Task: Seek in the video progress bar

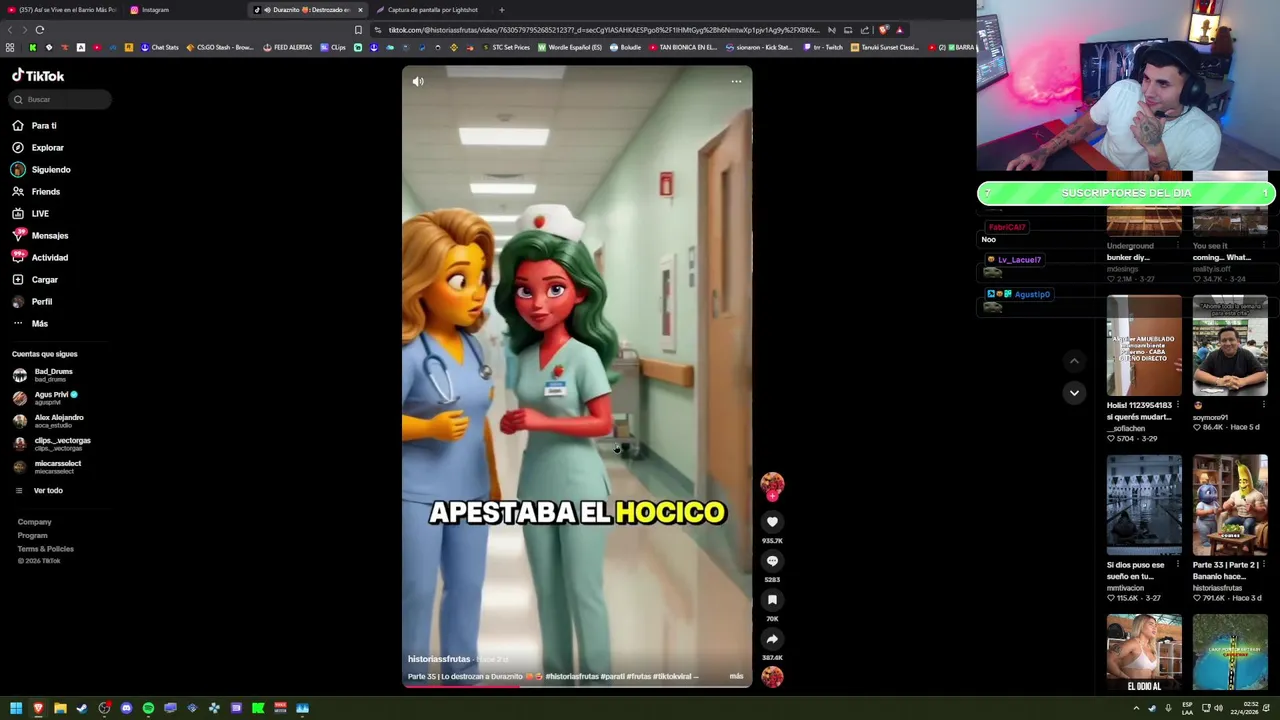Action: coord(577,687)
